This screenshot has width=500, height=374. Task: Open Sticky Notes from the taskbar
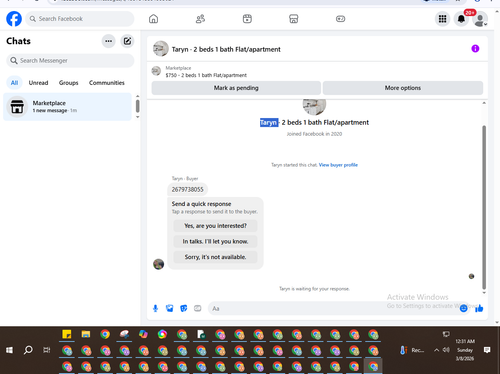[x=67, y=334]
